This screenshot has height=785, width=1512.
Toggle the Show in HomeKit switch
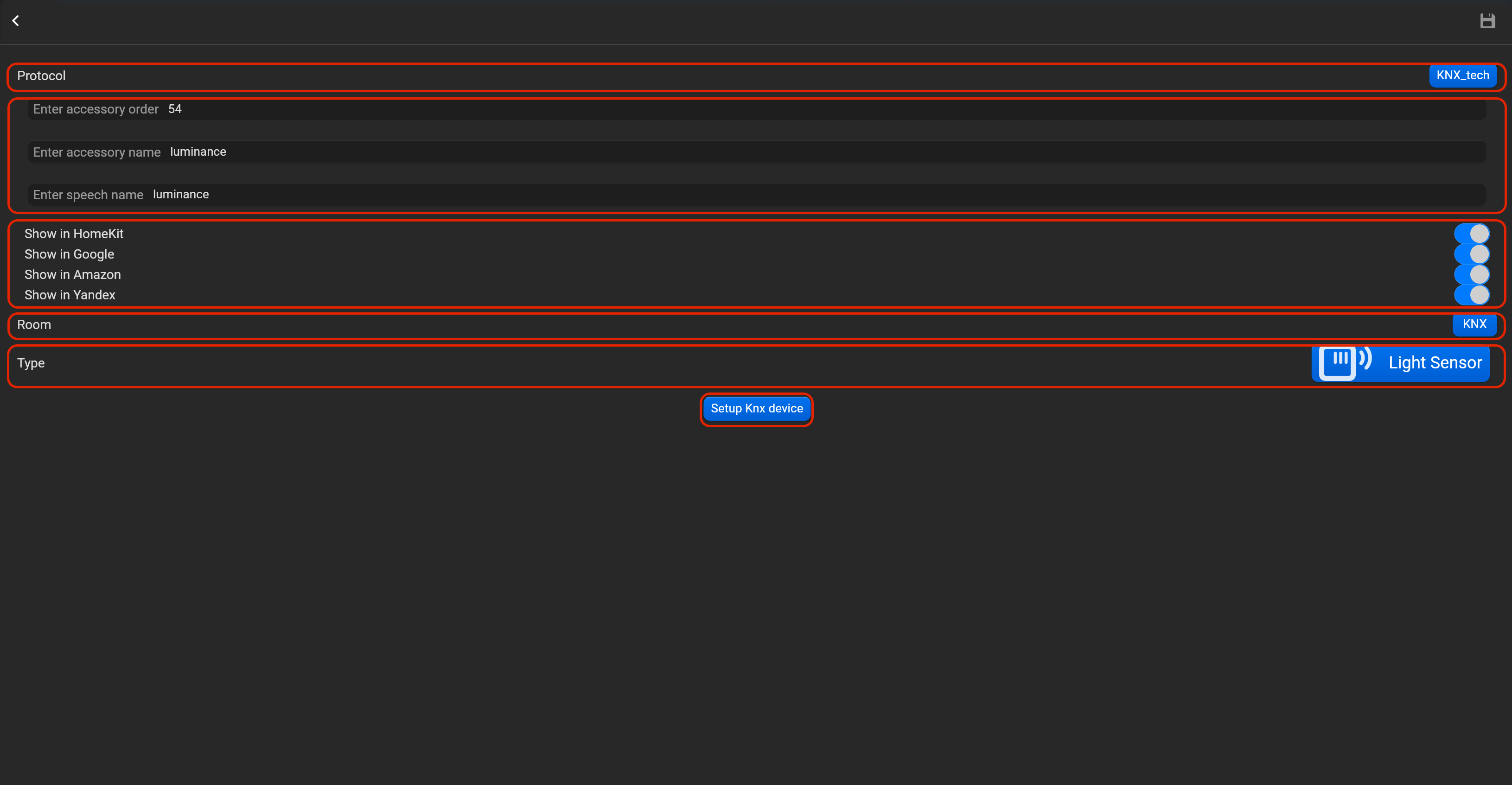1472,234
